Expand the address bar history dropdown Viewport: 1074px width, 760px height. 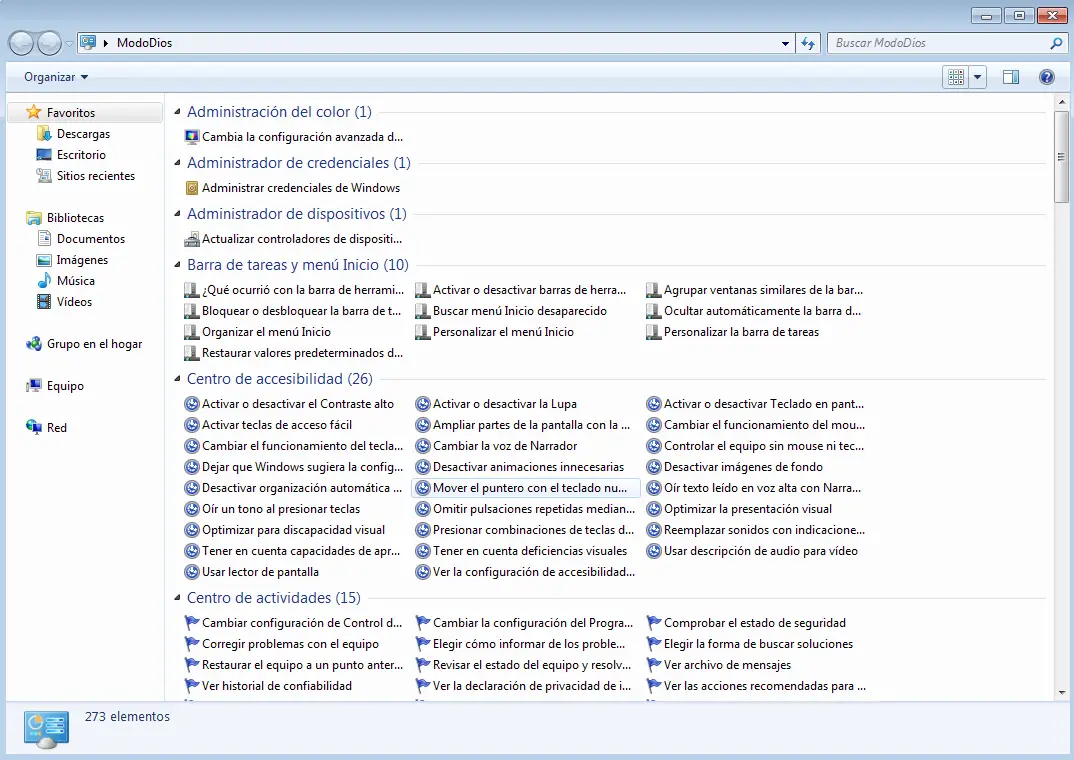click(x=786, y=43)
